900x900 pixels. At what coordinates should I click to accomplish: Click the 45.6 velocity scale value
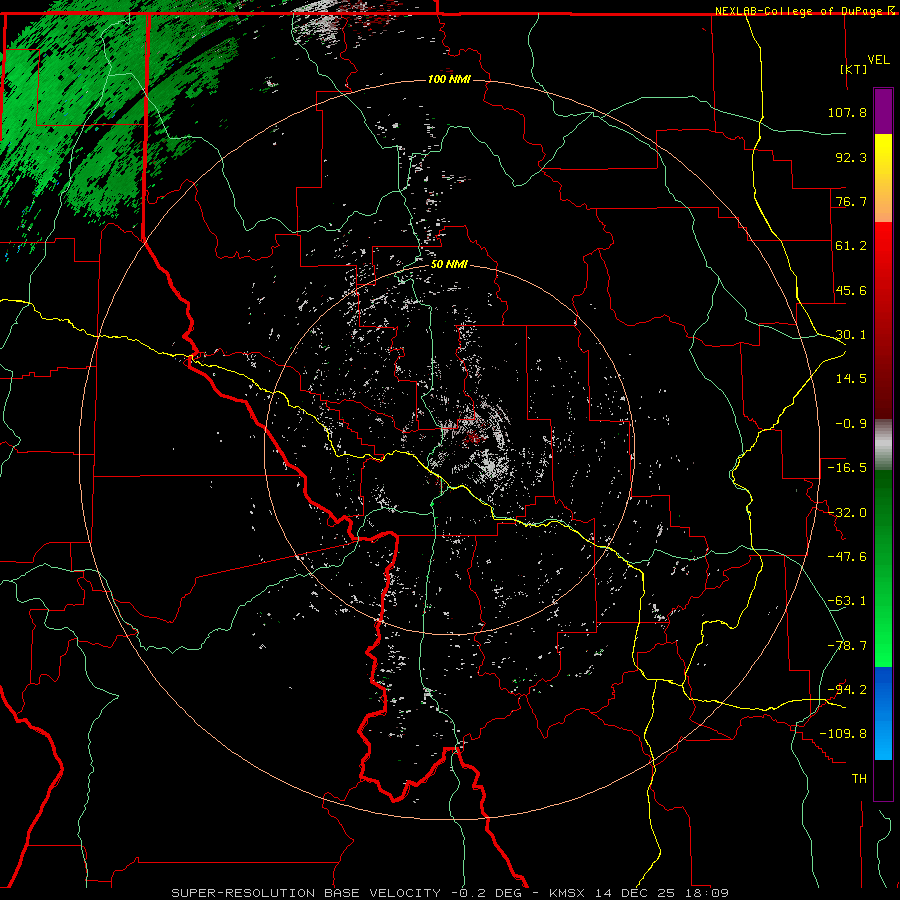coord(851,290)
